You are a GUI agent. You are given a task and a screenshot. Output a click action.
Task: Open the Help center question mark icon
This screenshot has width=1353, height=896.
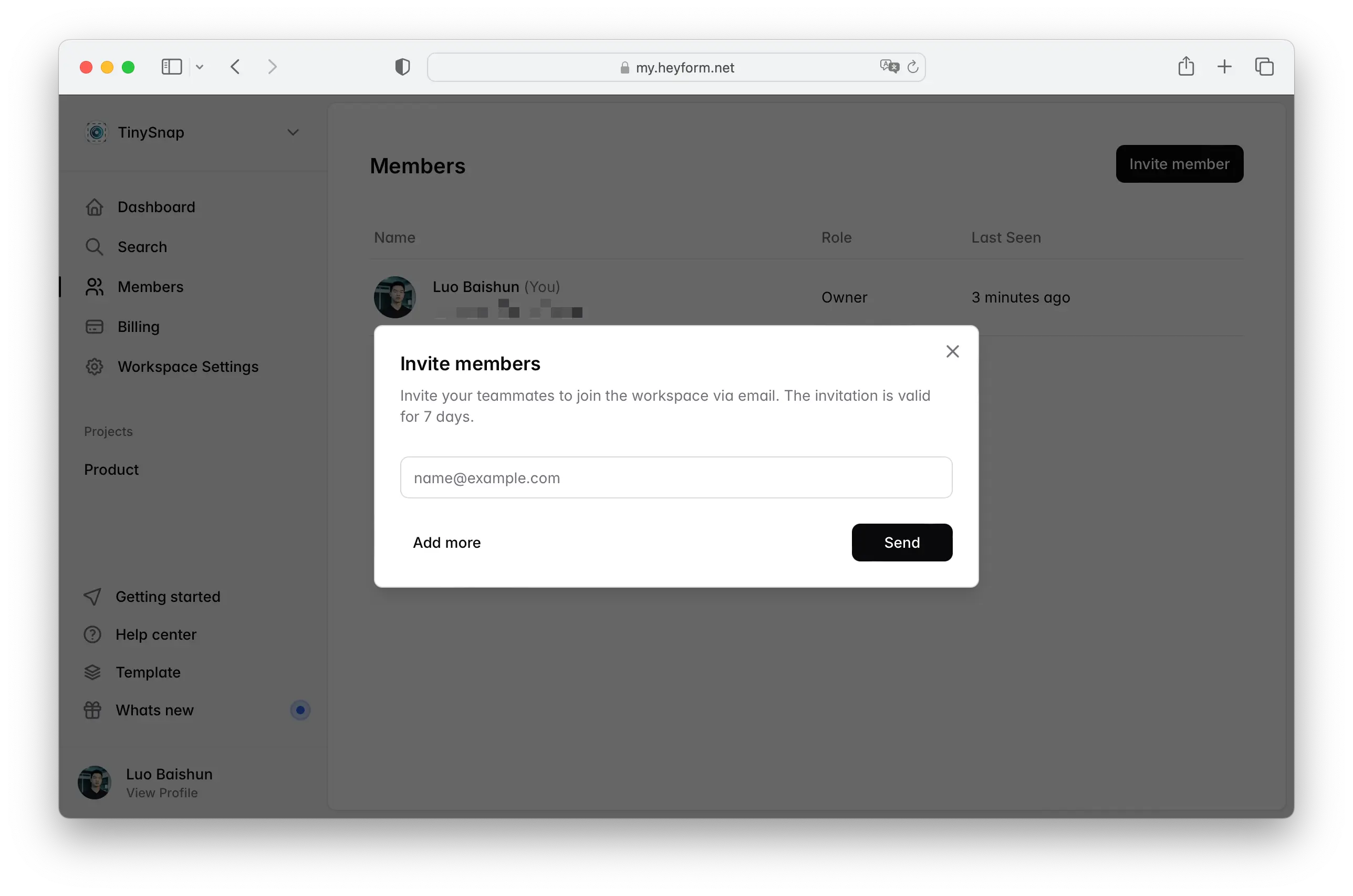pyautogui.click(x=93, y=634)
